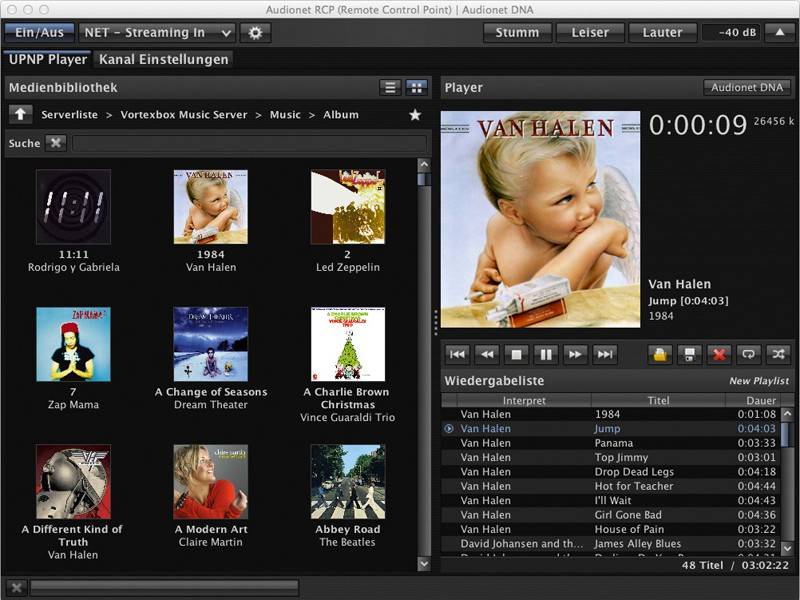800x600 pixels.
Task: Raise volume with Lauter
Action: pyautogui.click(x=663, y=33)
